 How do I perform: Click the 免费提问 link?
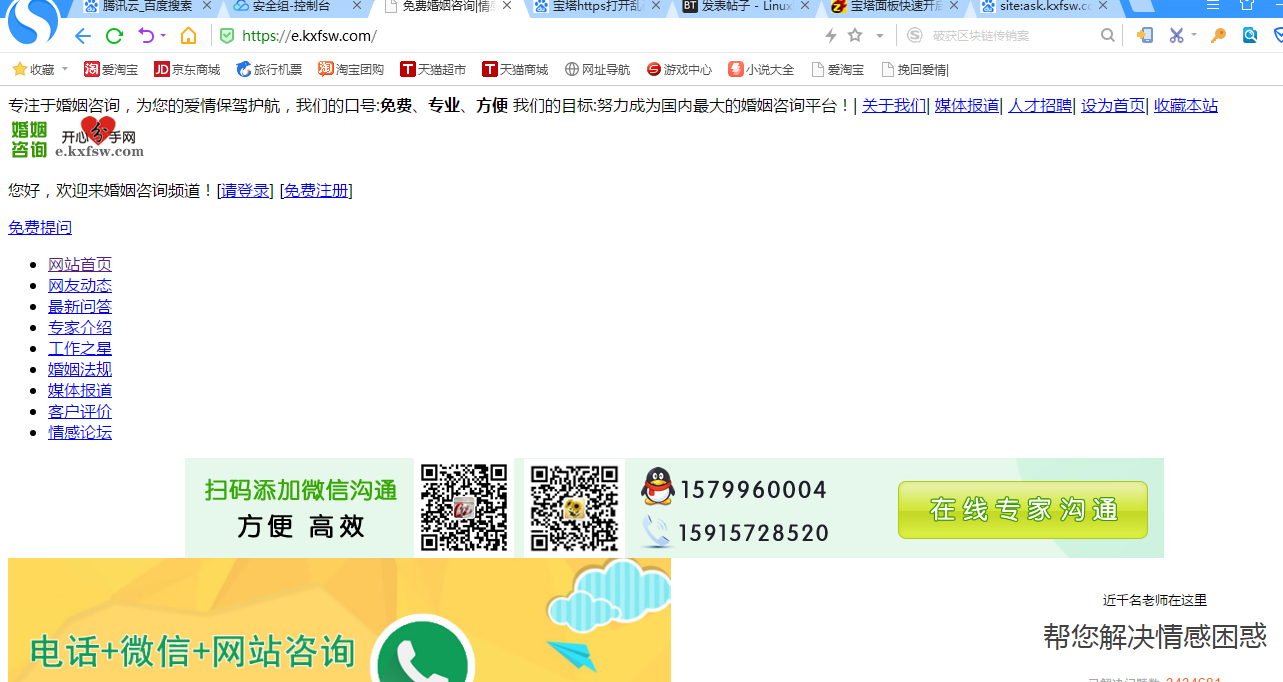pos(40,227)
